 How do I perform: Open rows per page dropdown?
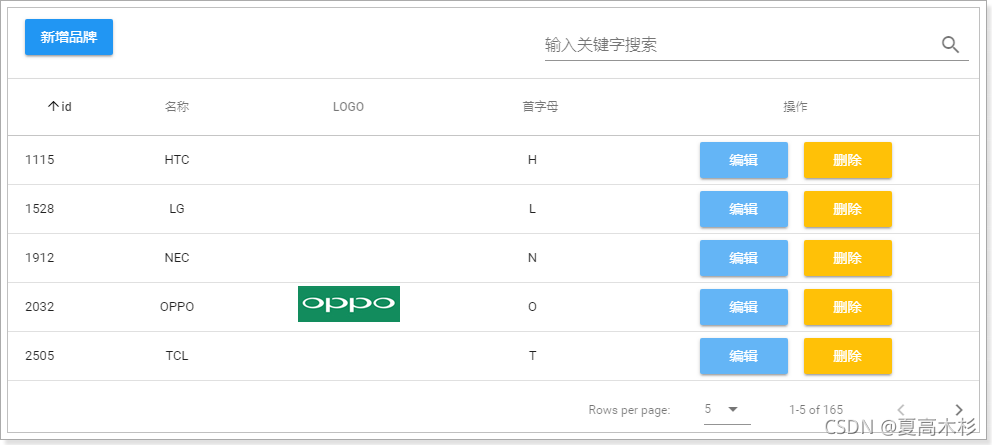pyautogui.click(x=727, y=410)
